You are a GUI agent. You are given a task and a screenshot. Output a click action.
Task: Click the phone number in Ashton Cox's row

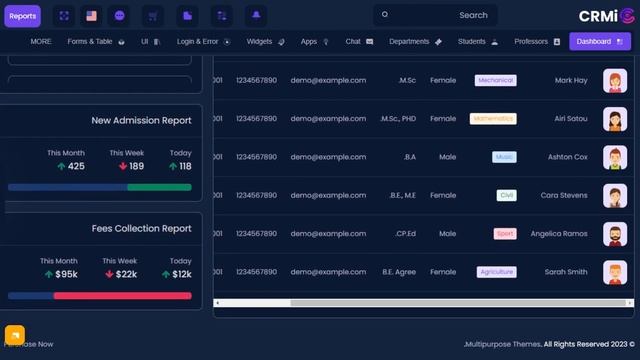[x=256, y=157]
